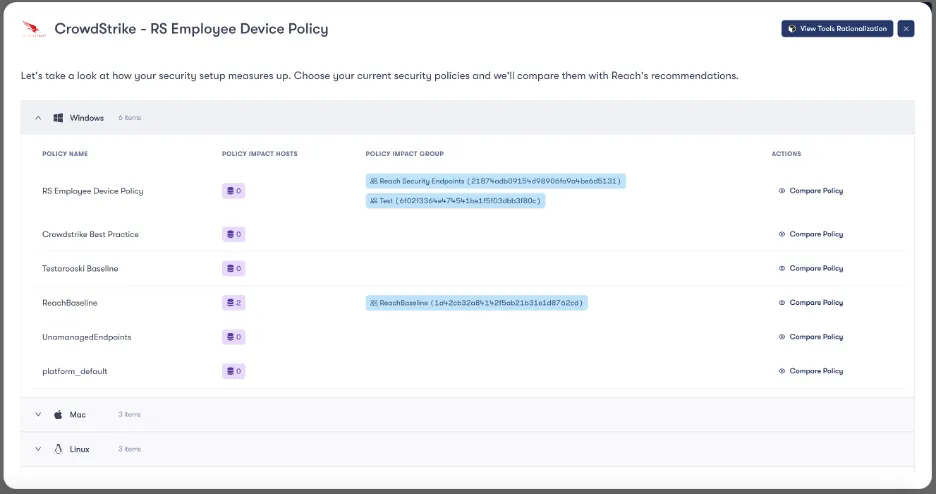The image size is (936, 494).
Task: Click the View Tools Rationalization button
Action: click(x=837, y=29)
